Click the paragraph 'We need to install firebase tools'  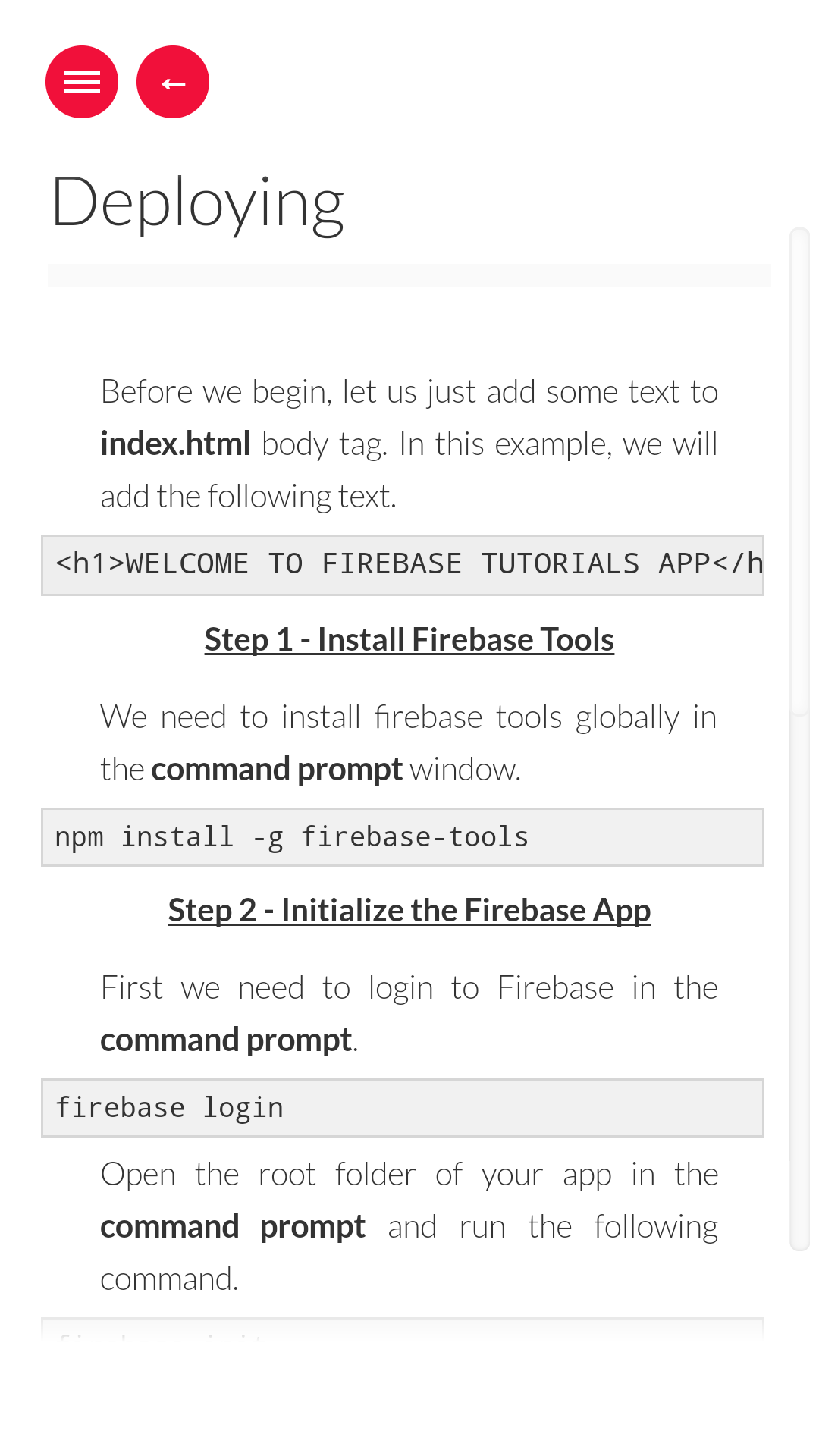pyautogui.click(x=409, y=743)
